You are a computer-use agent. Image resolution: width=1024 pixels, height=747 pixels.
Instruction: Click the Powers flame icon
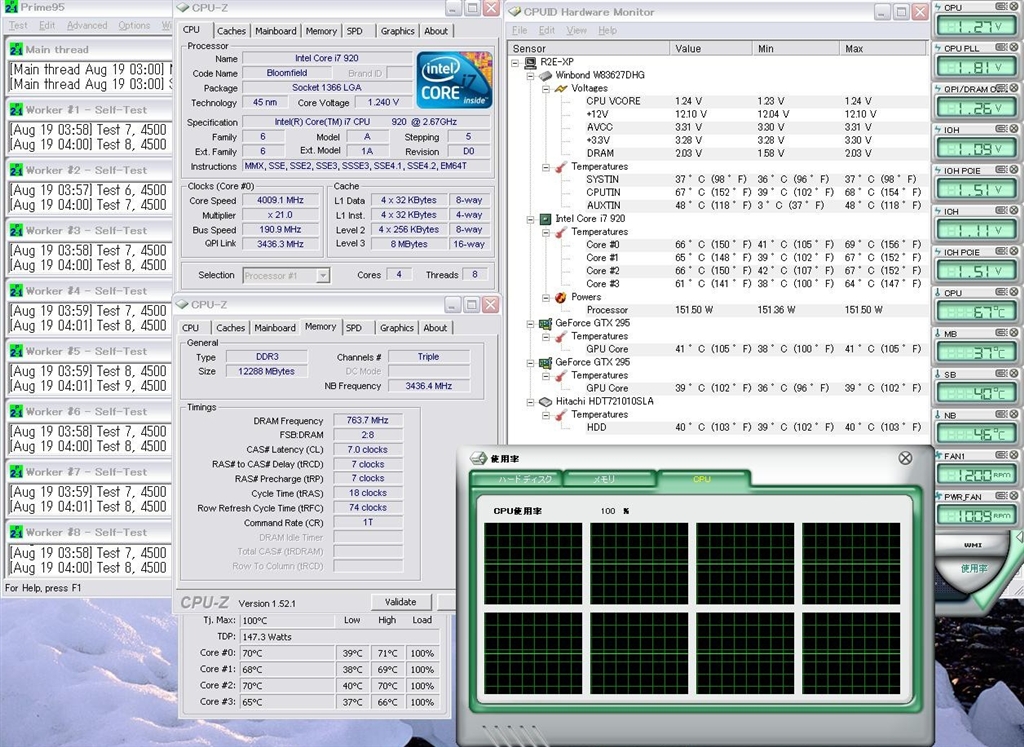[561, 297]
